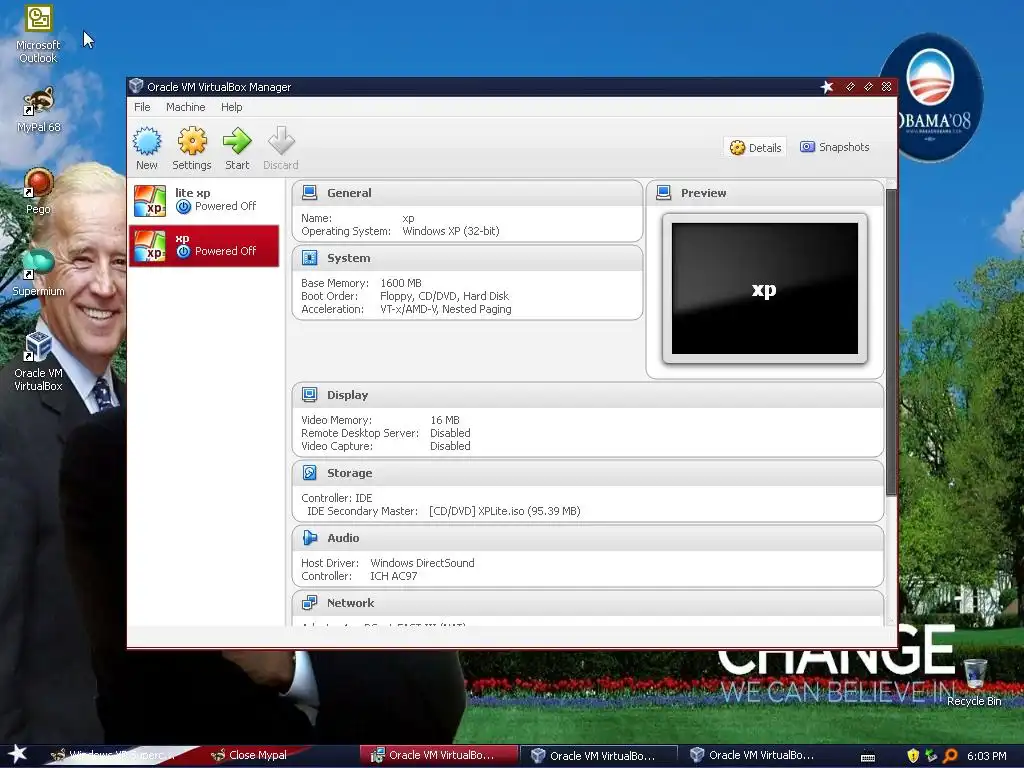The image size is (1024, 768).
Task: Click the selected 'xp' entry's logo icon
Action: tap(150, 246)
